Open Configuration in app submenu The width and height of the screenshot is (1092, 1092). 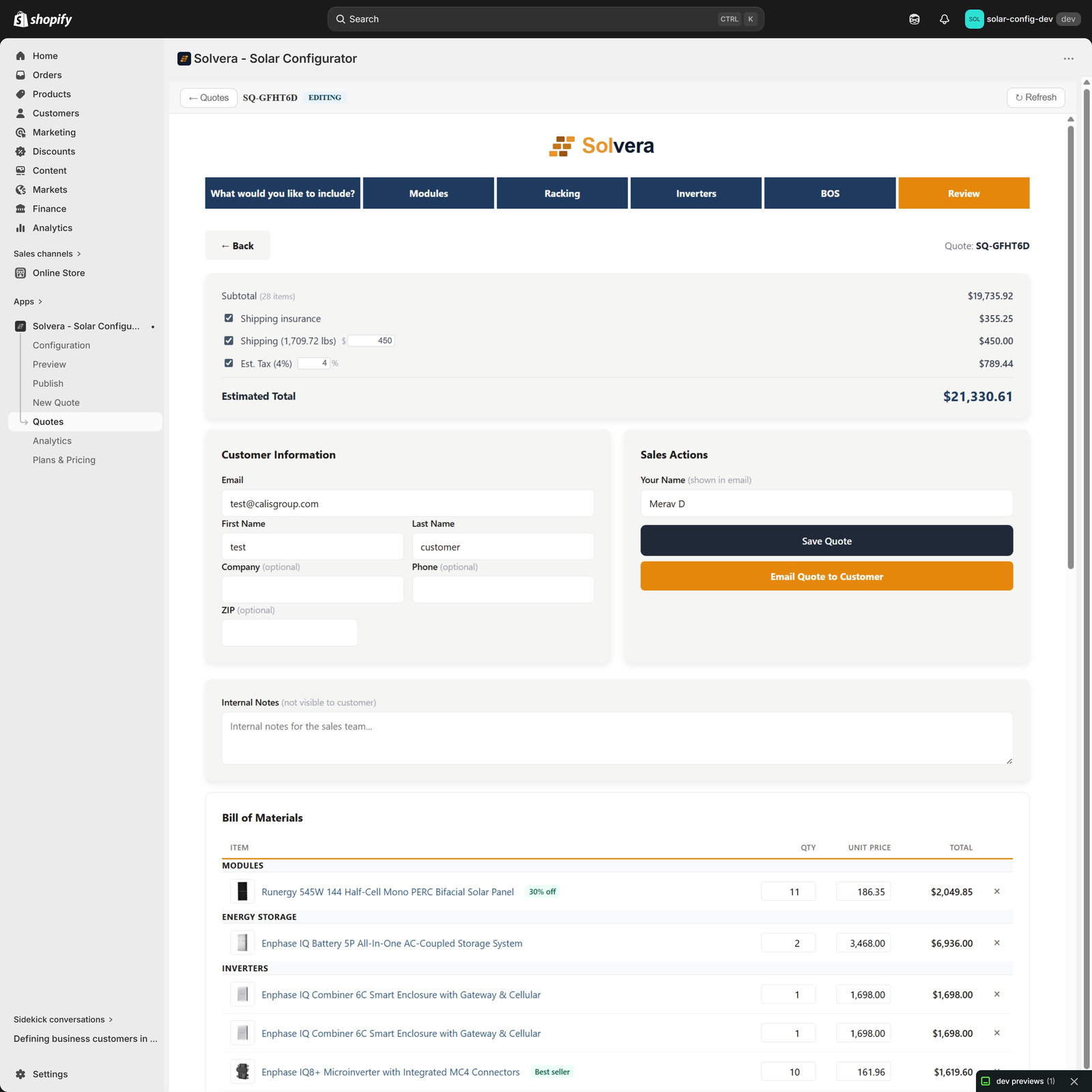(61, 345)
